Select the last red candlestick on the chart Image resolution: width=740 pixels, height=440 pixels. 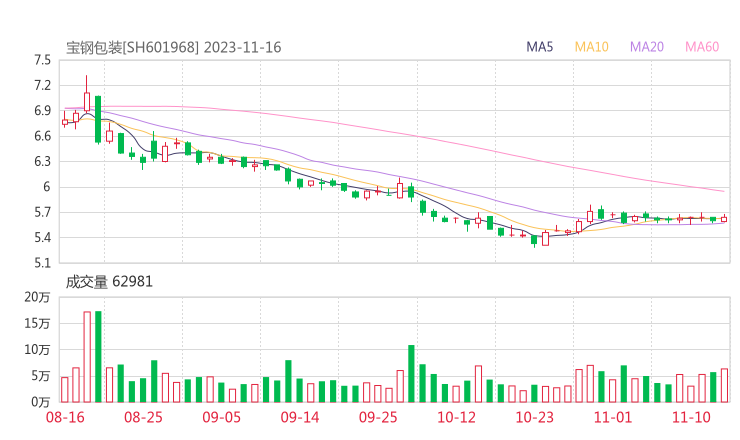pyautogui.click(x=724, y=219)
